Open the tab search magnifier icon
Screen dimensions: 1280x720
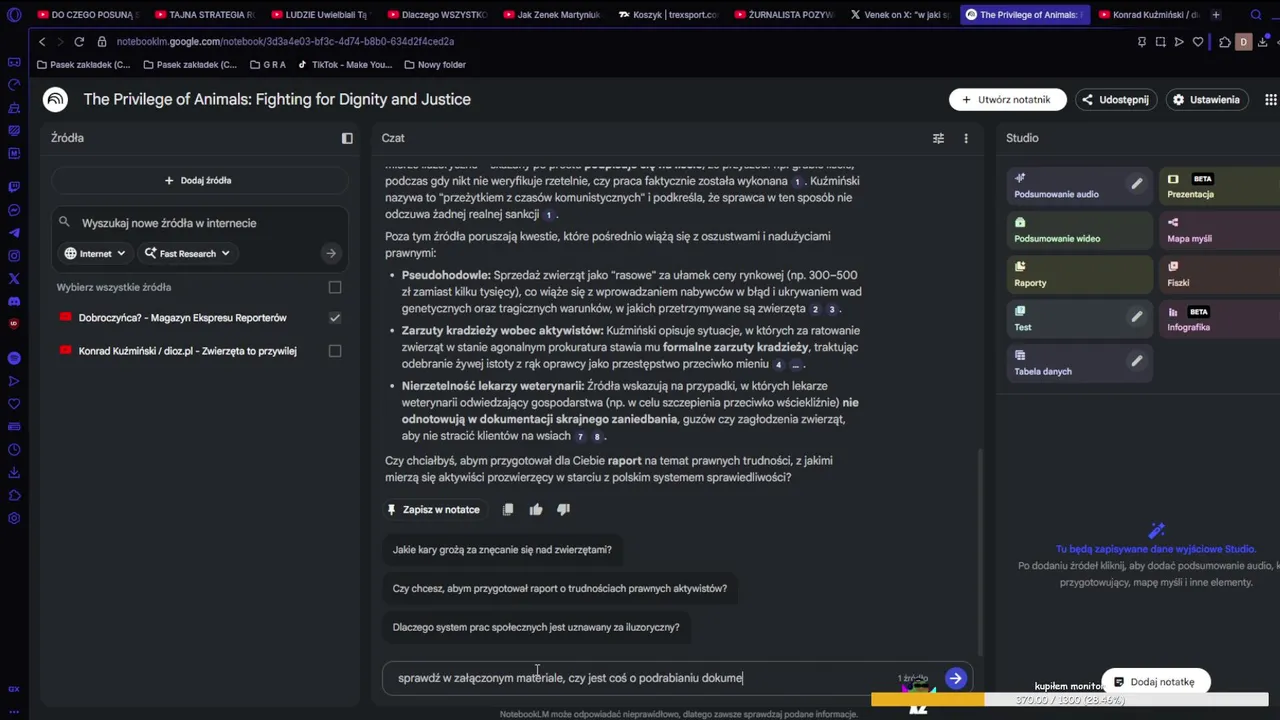point(1257,15)
